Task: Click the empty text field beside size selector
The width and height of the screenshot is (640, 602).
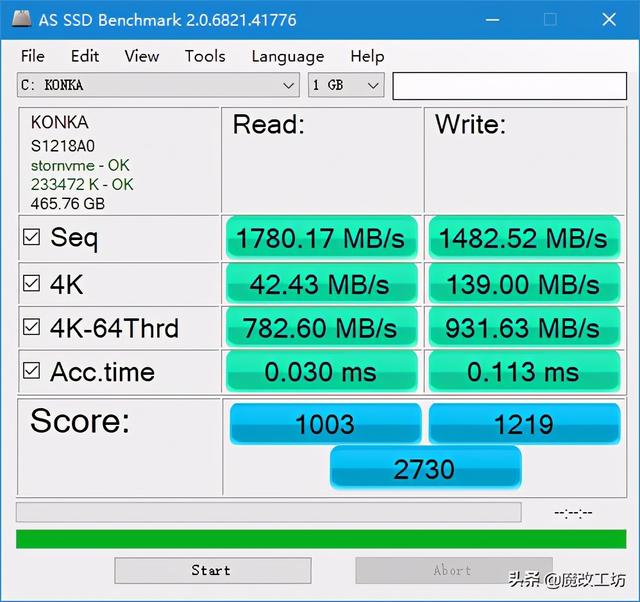Action: tap(509, 86)
